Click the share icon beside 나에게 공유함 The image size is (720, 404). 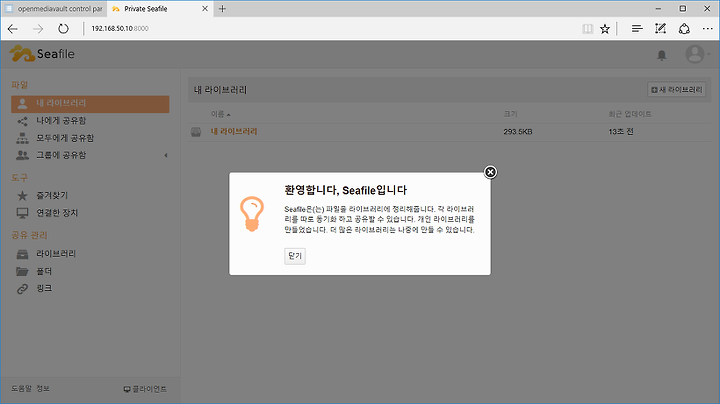coord(22,121)
